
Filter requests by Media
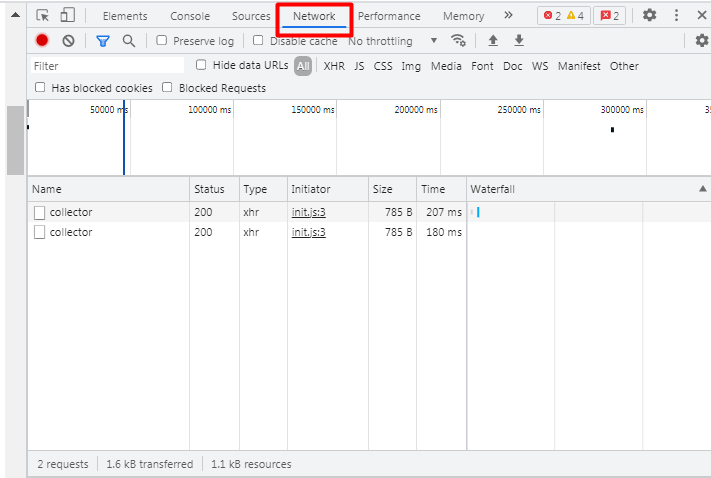click(446, 66)
